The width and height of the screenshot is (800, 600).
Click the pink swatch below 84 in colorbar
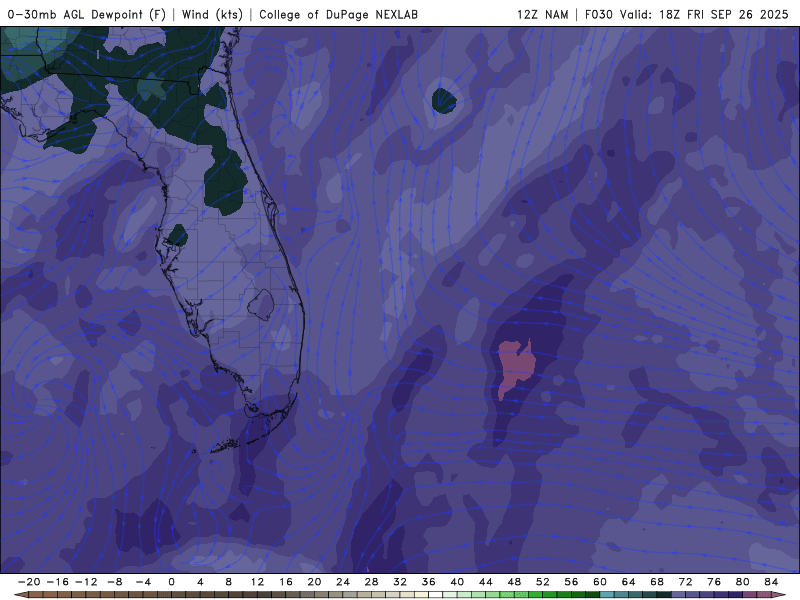(x=765, y=595)
